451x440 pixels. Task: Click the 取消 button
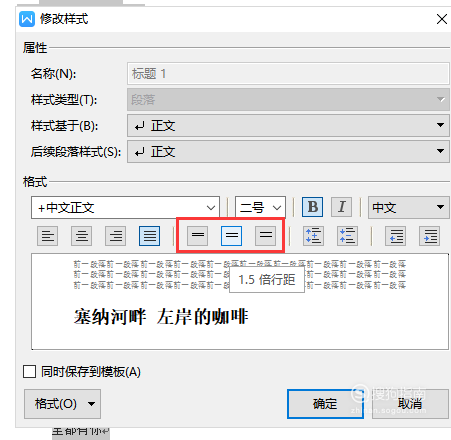(410, 404)
